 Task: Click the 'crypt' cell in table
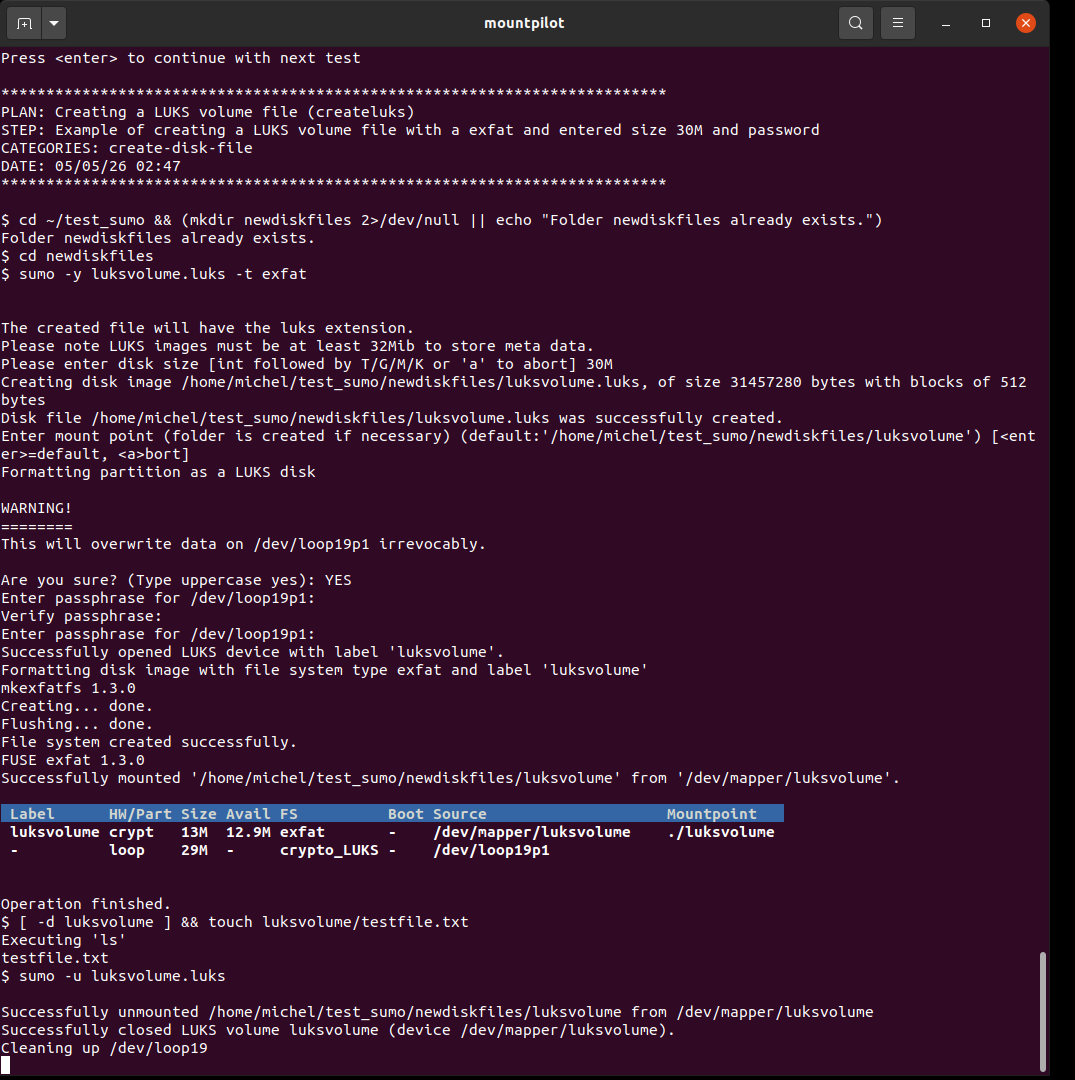132,832
